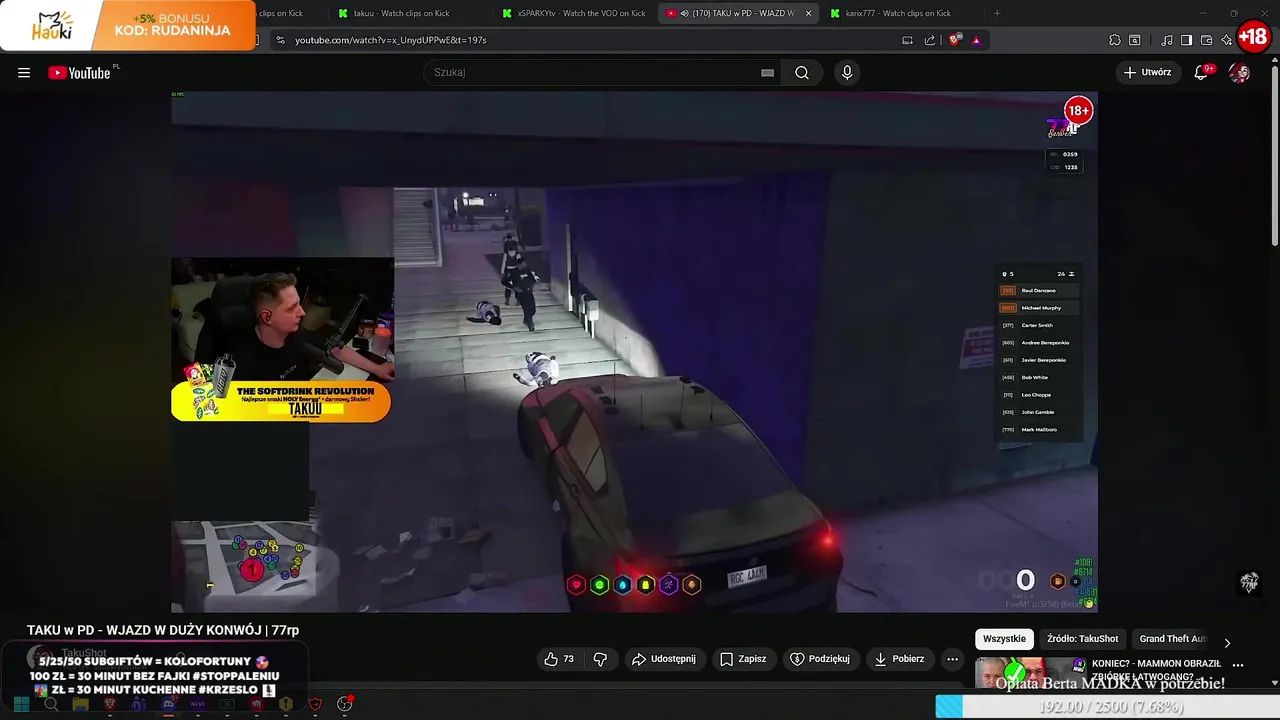
Task: Open taskbar search magnifier
Action: (x=51, y=704)
